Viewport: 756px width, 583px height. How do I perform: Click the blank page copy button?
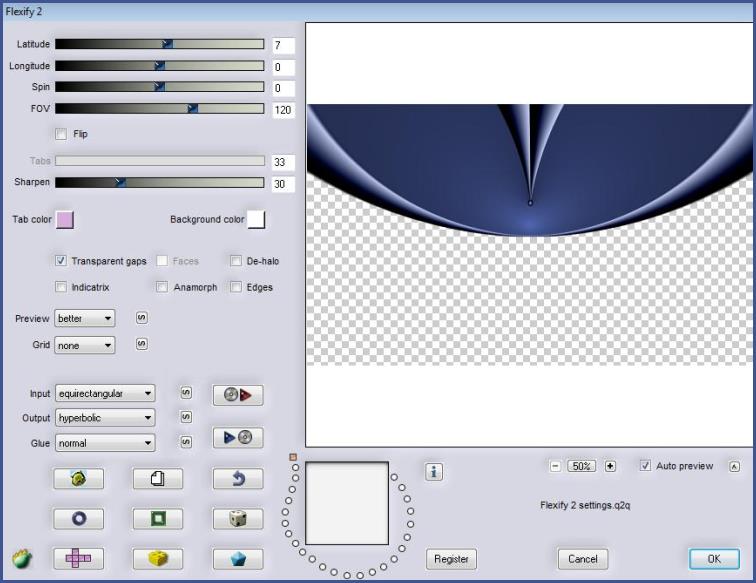pos(157,479)
